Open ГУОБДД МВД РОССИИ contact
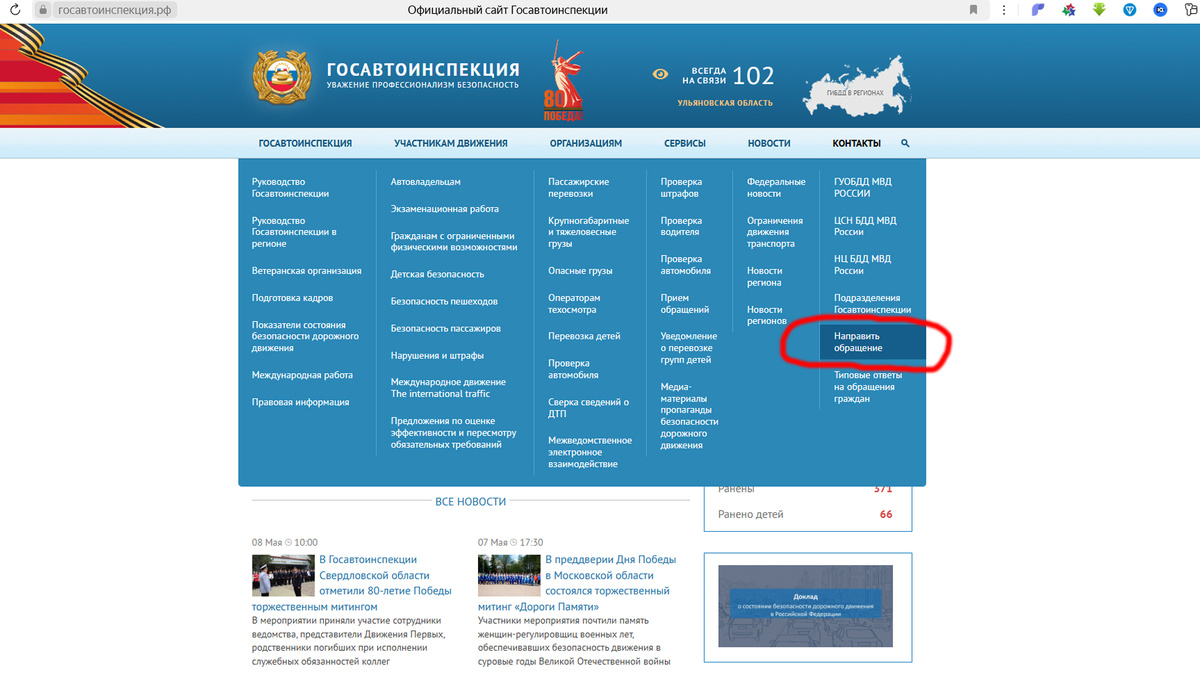Image resolution: width=1200 pixels, height=675 pixels. pos(863,188)
